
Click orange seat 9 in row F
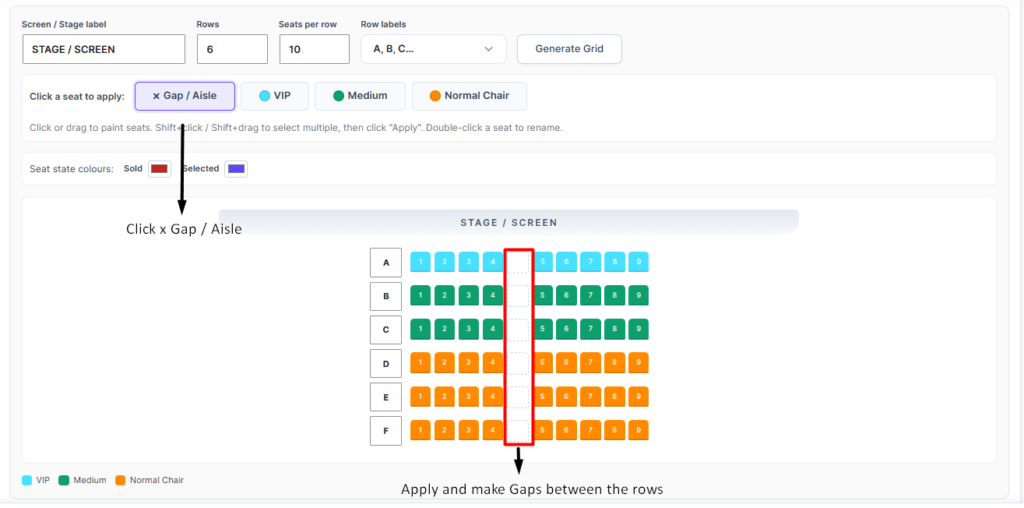638,430
